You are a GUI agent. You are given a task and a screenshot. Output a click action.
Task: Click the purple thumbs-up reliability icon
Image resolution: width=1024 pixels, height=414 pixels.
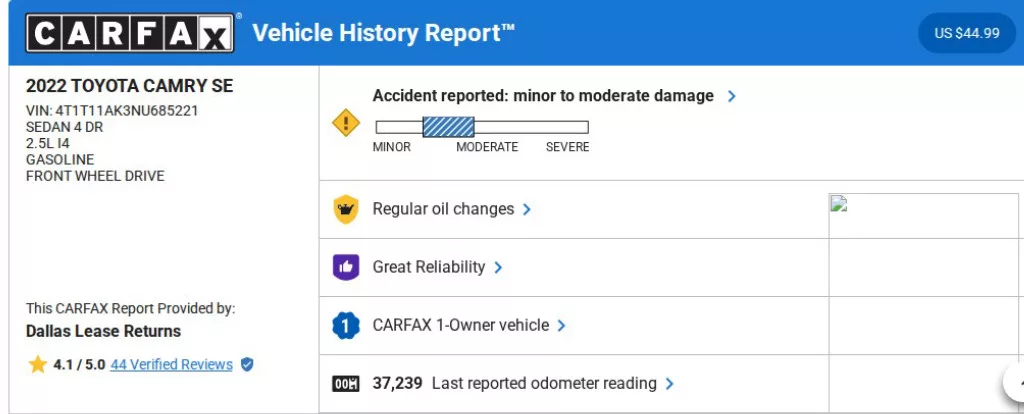click(345, 267)
